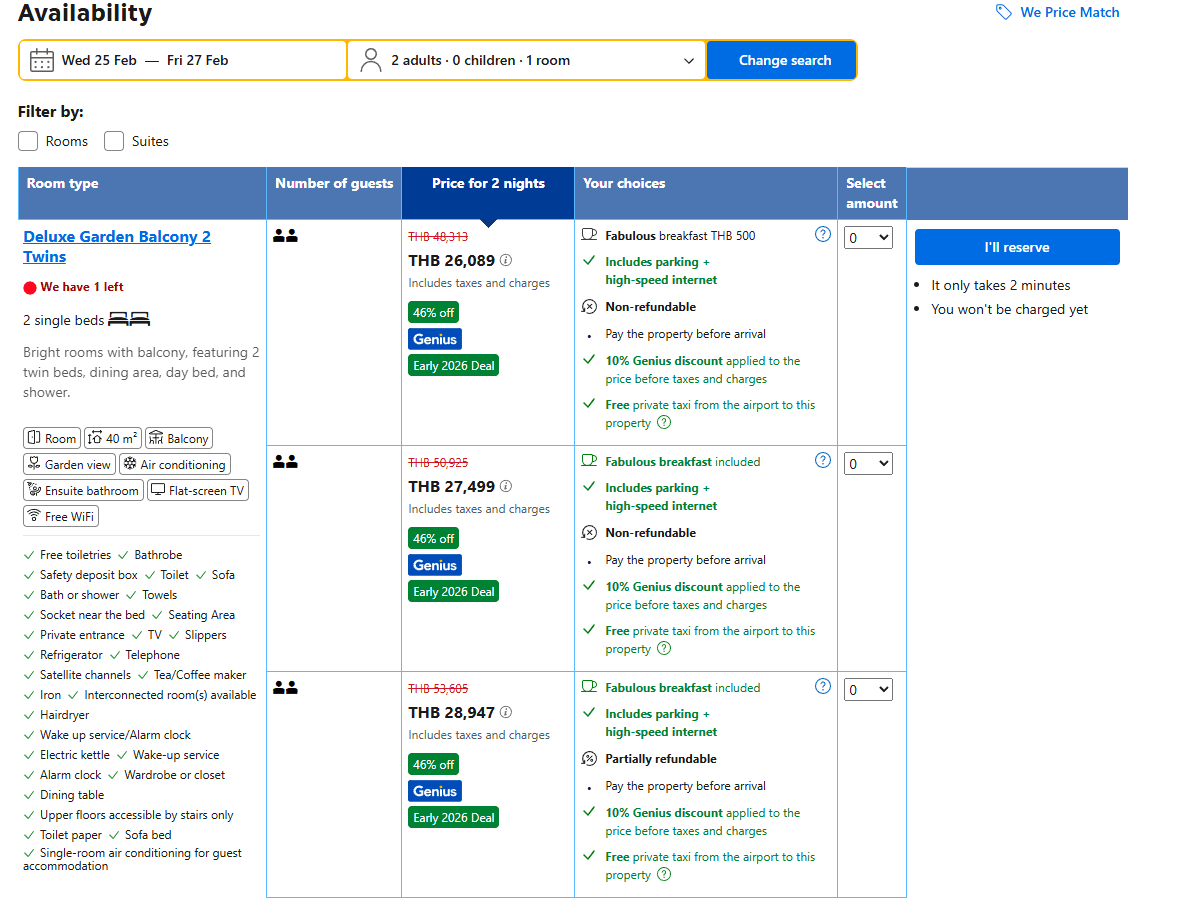Enable the Suites filter checkbox
1184x898 pixels.
pos(113,141)
